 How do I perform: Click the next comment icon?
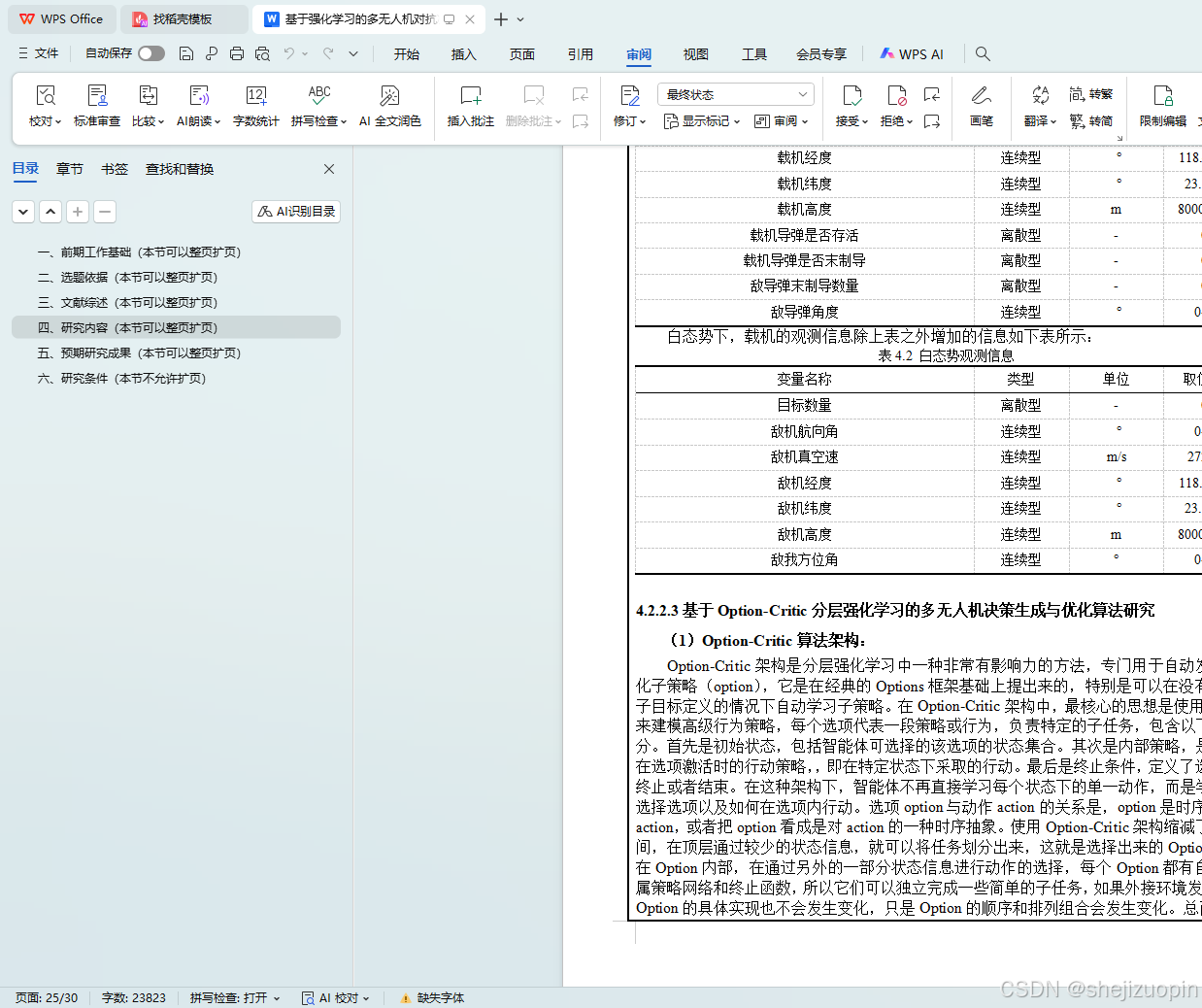581,121
